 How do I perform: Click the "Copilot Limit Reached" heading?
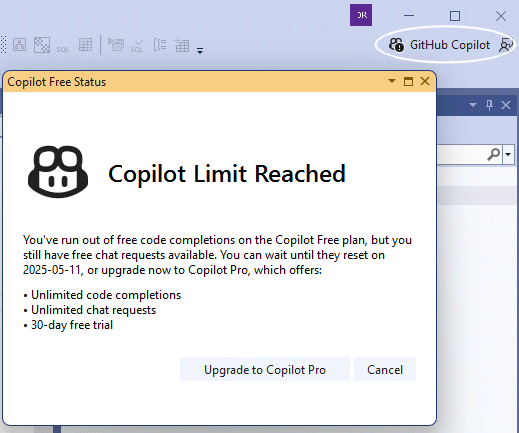pos(227,174)
